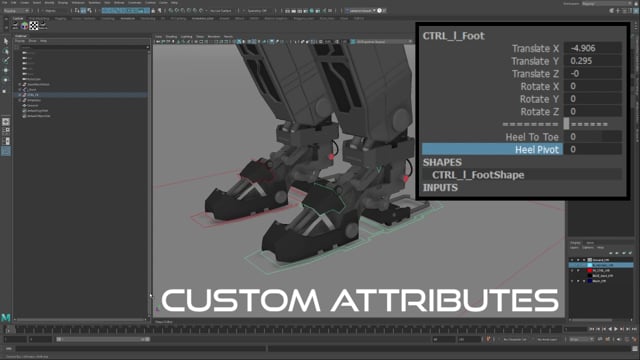This screenshot has height=360, width=640.
Task: Select Ground_LYR layer name
Action: tap(601, 260)
